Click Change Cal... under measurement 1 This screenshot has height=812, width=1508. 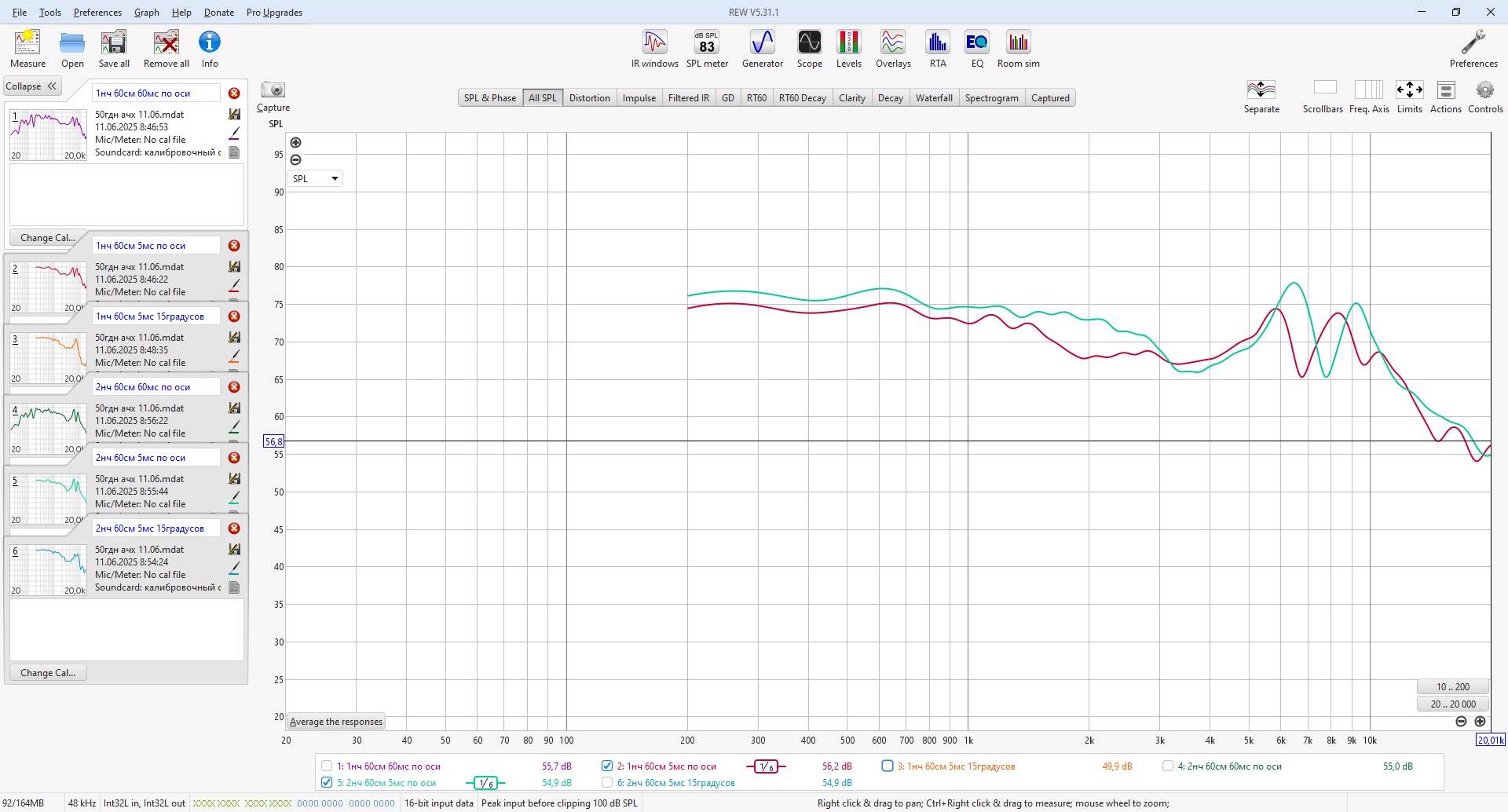pos(48,238)
